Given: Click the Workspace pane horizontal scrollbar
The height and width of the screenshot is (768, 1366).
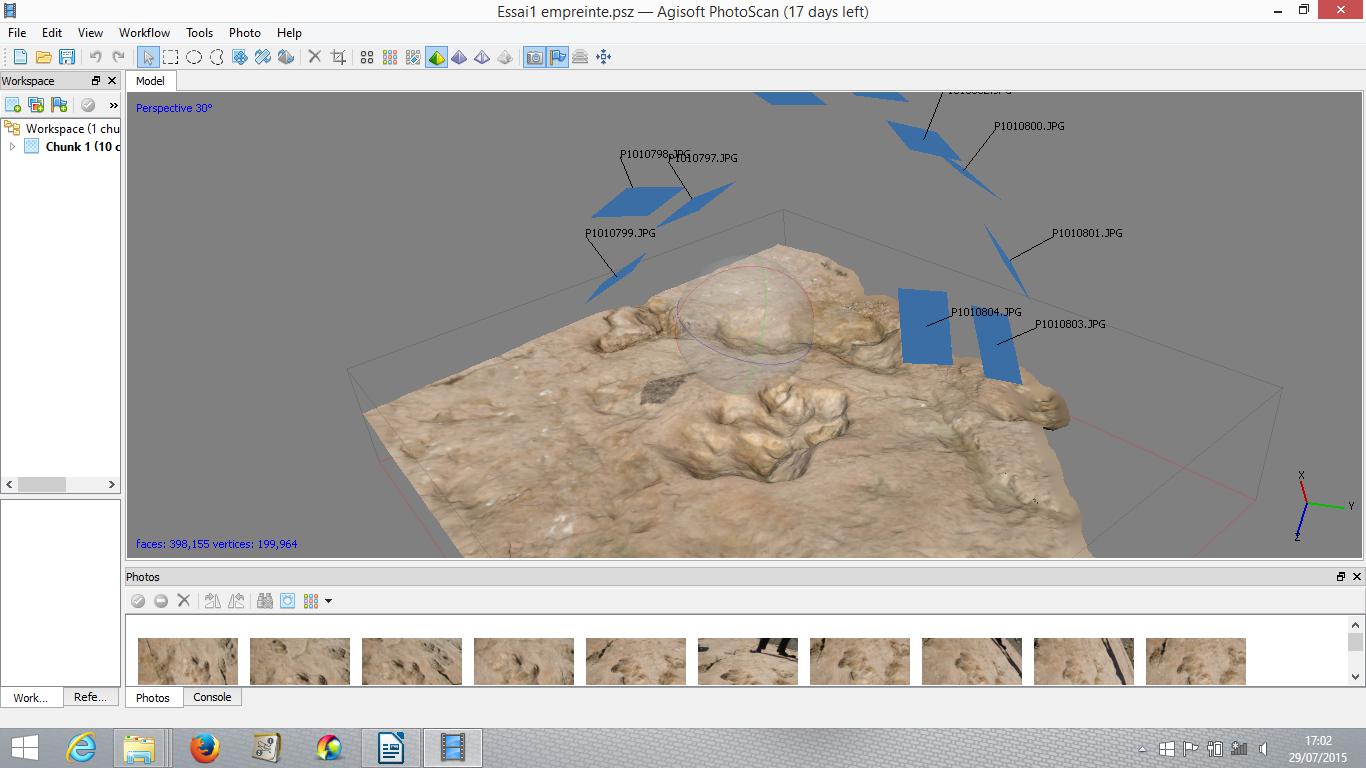Looking at the screenshot, I should coord(60,484).
